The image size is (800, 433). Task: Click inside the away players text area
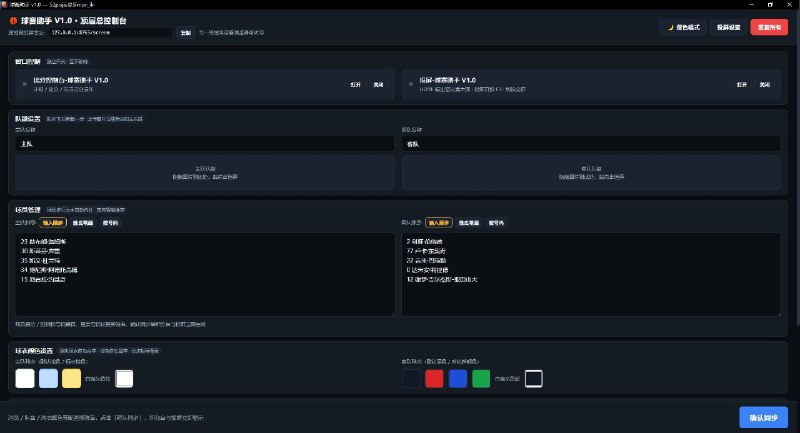(591, 274)
